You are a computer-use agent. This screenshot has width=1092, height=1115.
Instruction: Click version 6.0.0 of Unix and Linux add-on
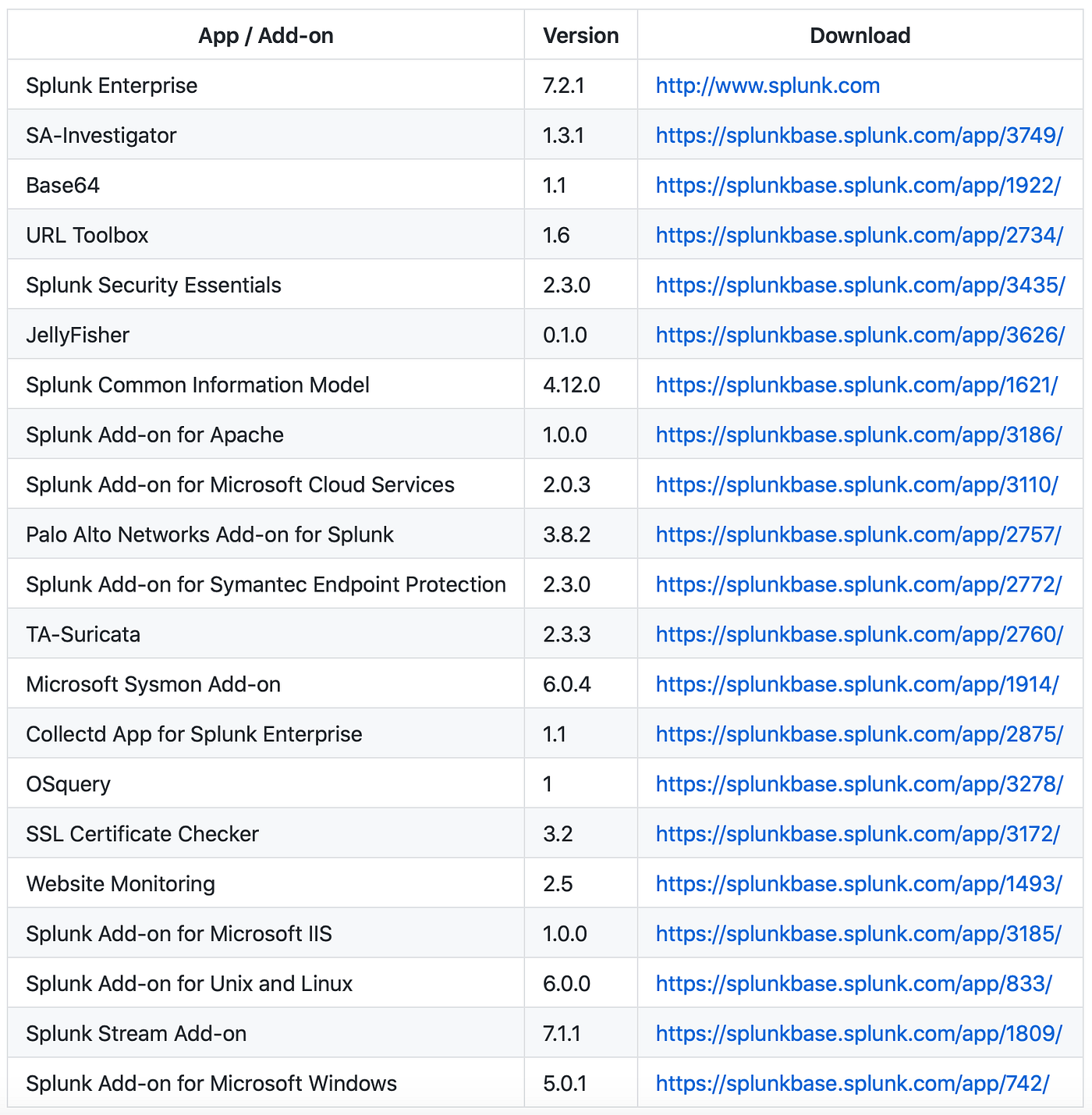click(x=567, y=984)
